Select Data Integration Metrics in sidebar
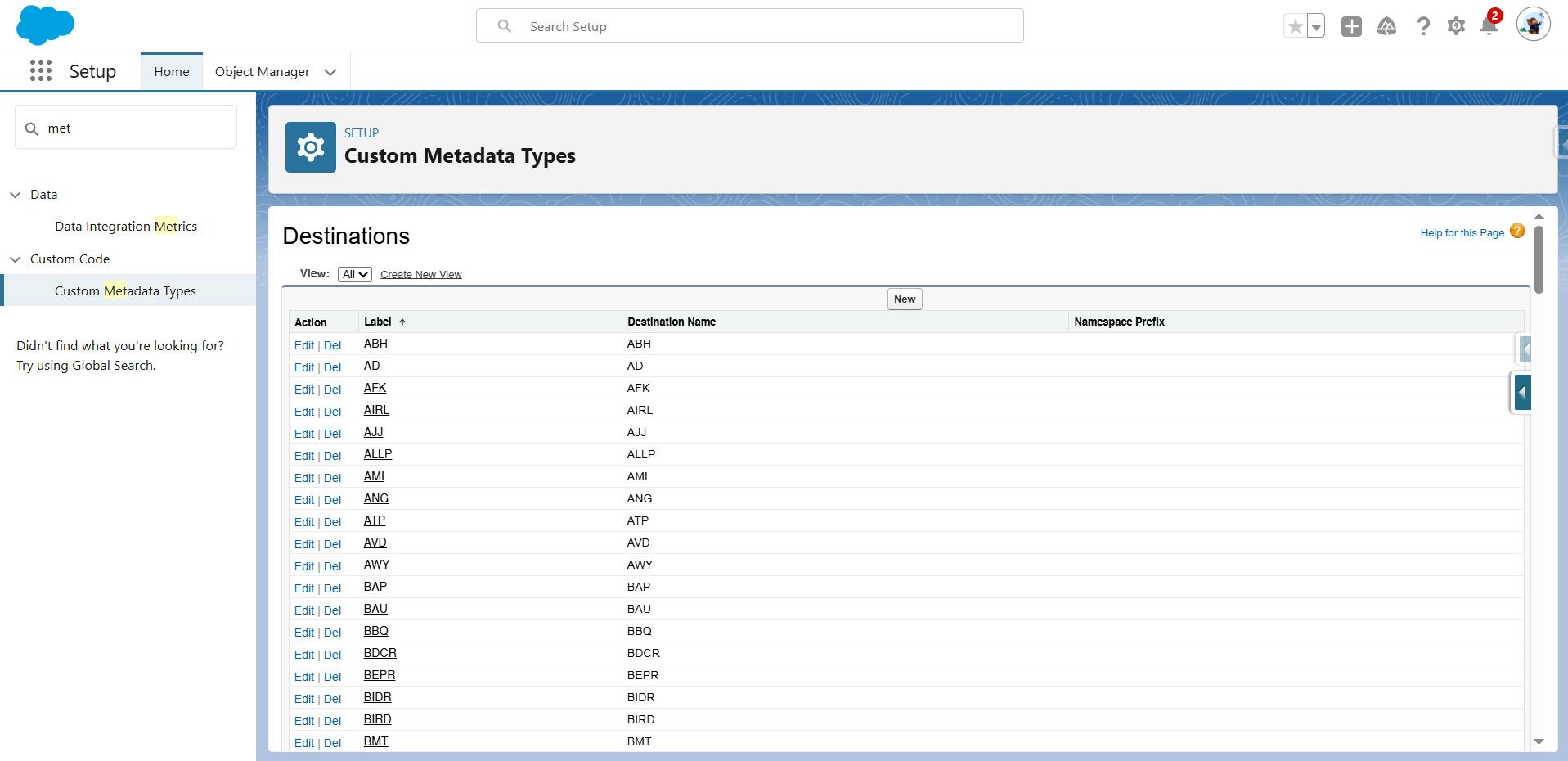Viewport: 1568px width, 761px height. [126, 227]
